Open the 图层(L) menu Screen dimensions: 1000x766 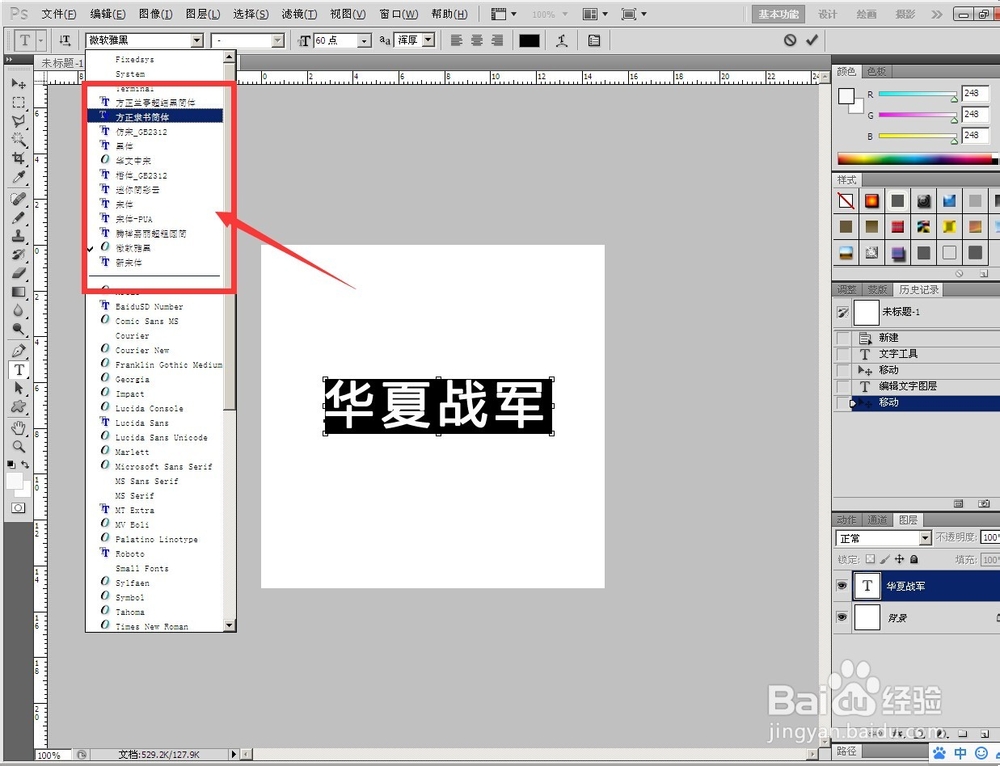[203, 14]
